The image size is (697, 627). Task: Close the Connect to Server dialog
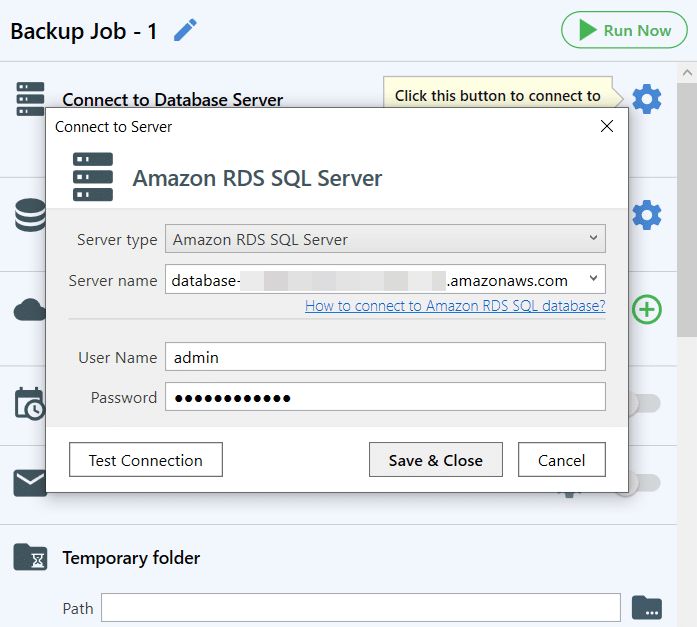coord(607,126)
